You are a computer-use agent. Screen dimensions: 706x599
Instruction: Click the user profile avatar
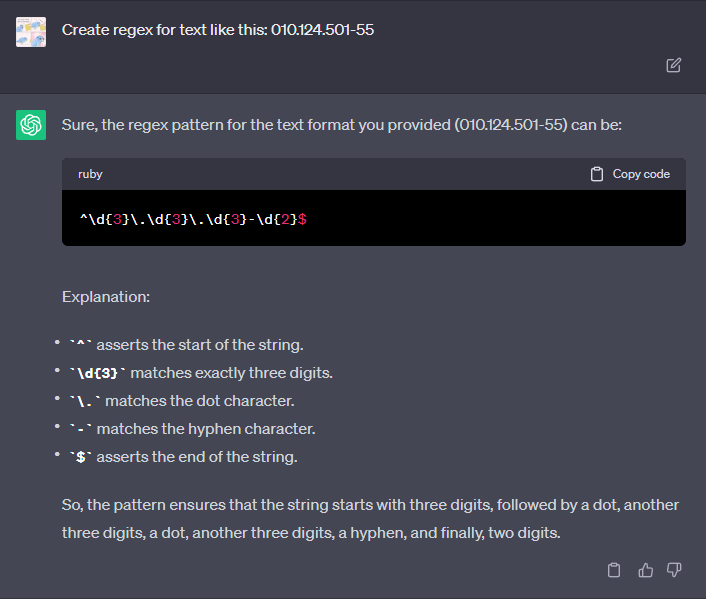pyautogui.click(x=31, y=31)
